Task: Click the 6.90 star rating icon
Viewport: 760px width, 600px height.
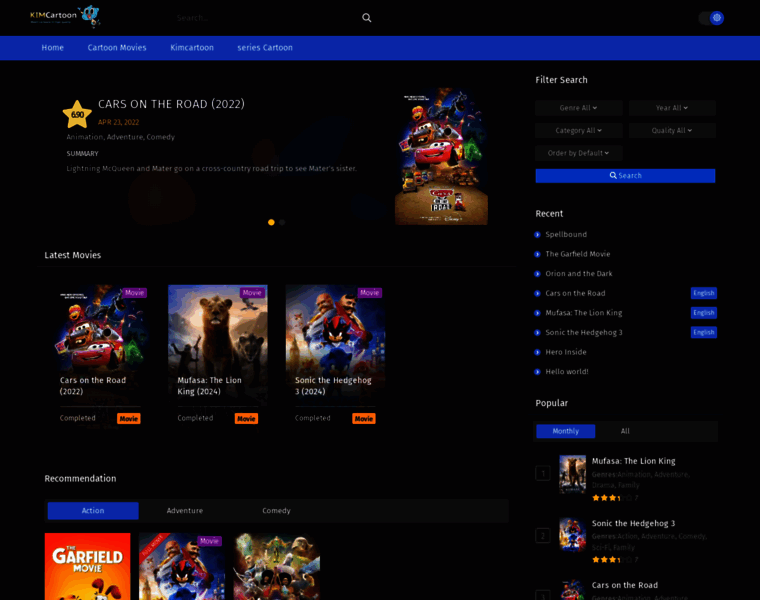Action: (x=77, y=114)
